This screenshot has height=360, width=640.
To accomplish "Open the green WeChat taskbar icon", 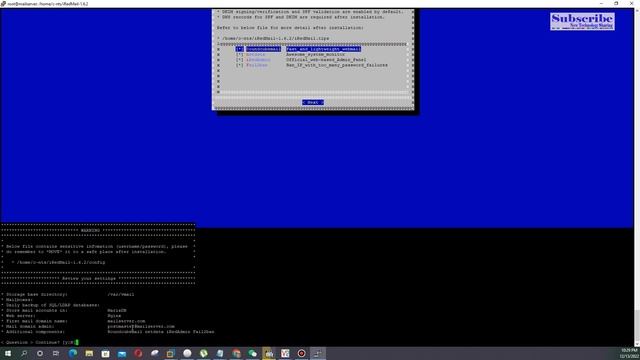I will [x=253, y=353].
